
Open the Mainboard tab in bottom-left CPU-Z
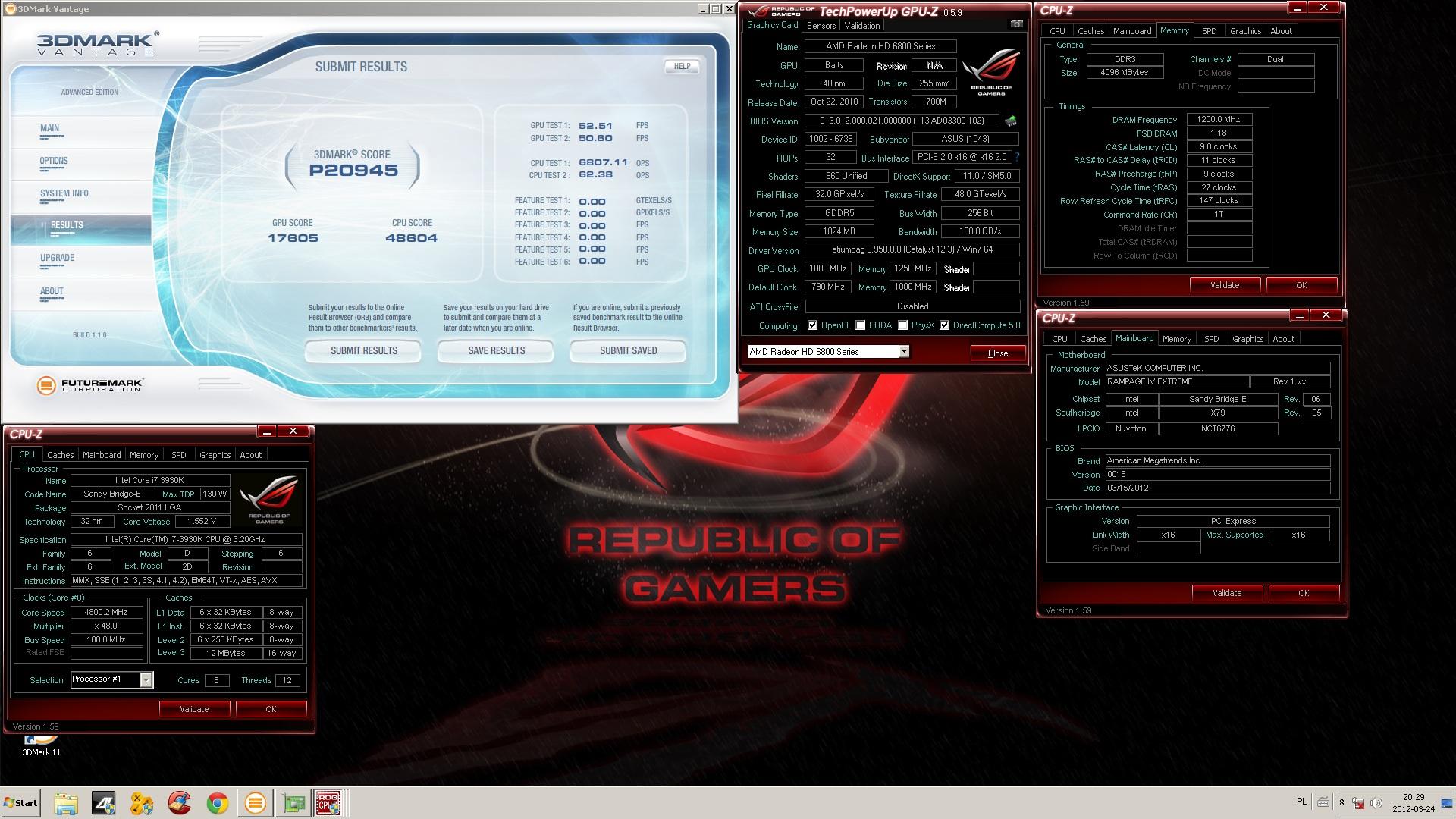point(102,455)
